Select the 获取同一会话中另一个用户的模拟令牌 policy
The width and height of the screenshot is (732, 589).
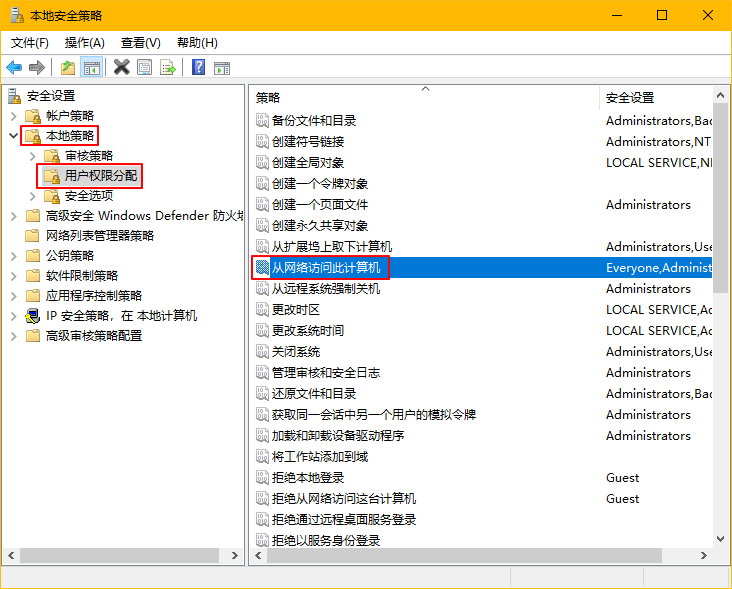click(374, 414)
